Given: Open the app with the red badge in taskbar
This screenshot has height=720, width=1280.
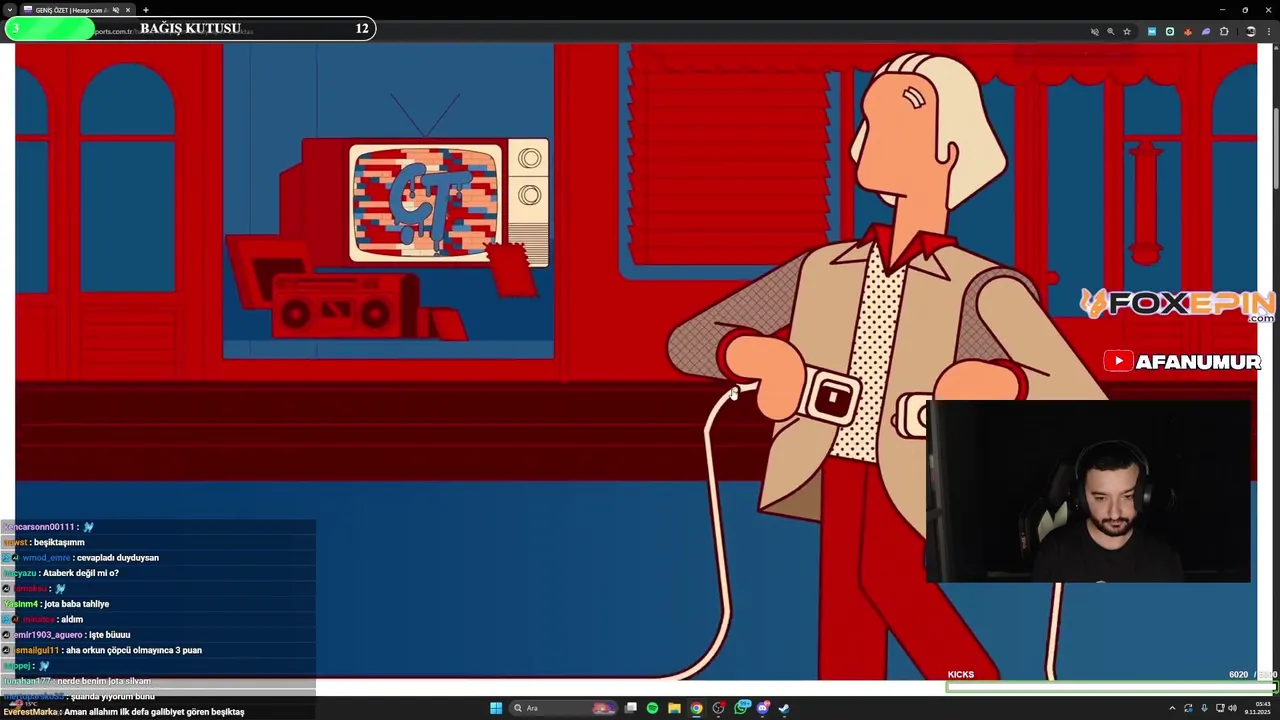Looking at the screenshot, I should (x=718, y=708).
